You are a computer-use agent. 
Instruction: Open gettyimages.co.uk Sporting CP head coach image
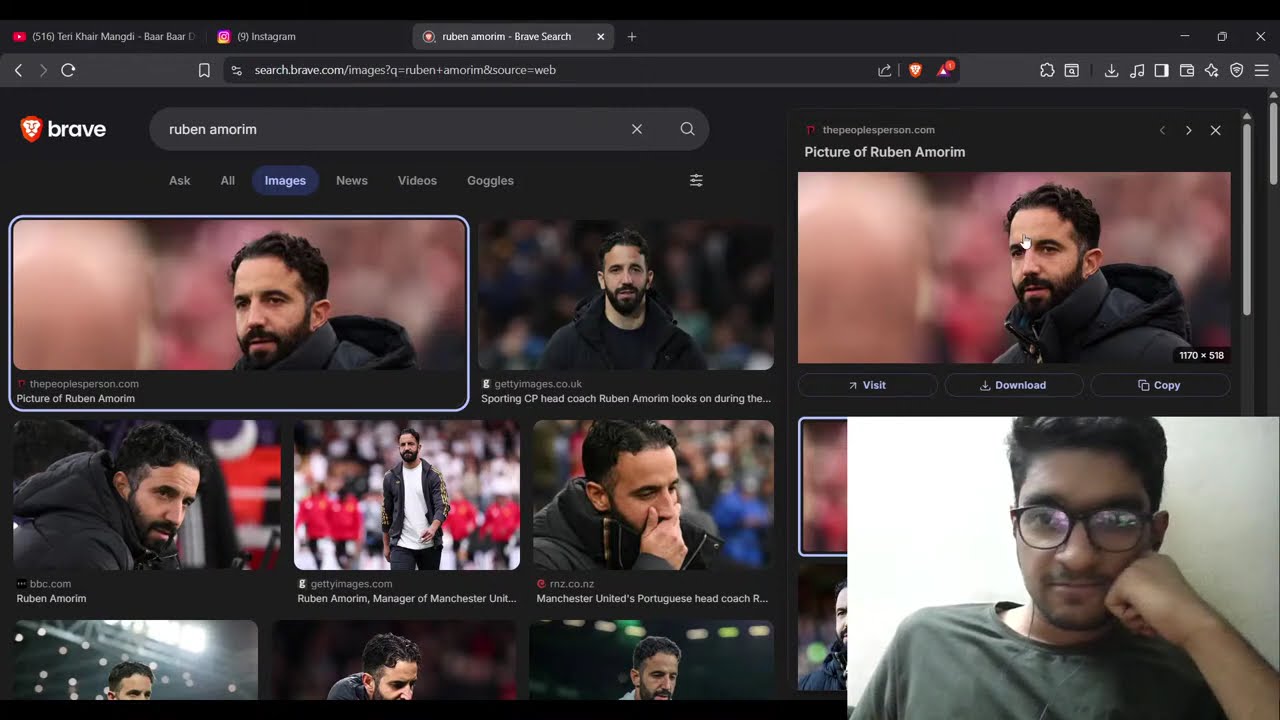(626, 295)
